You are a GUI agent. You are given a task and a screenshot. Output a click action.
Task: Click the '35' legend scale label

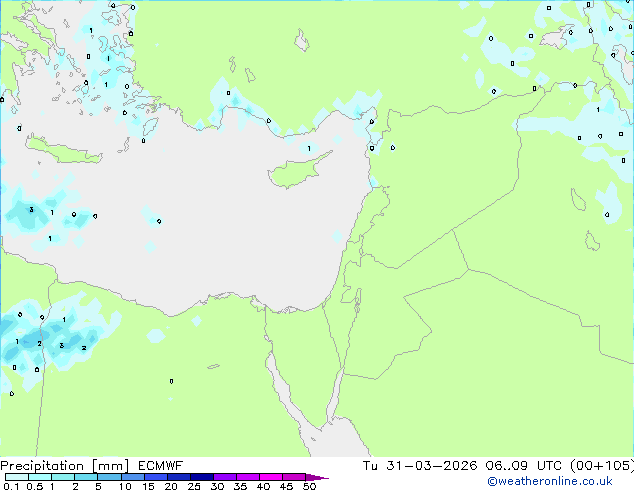coord(240,486)
